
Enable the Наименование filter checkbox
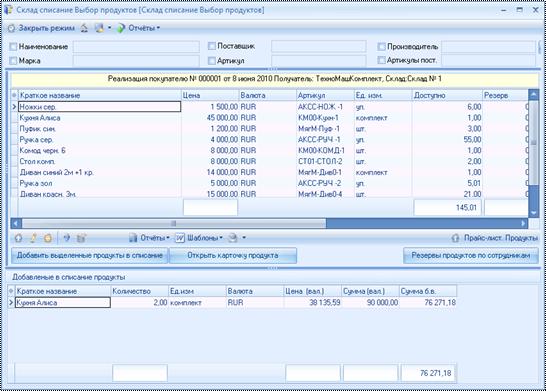pyautogui.click(x=13, y=47)
